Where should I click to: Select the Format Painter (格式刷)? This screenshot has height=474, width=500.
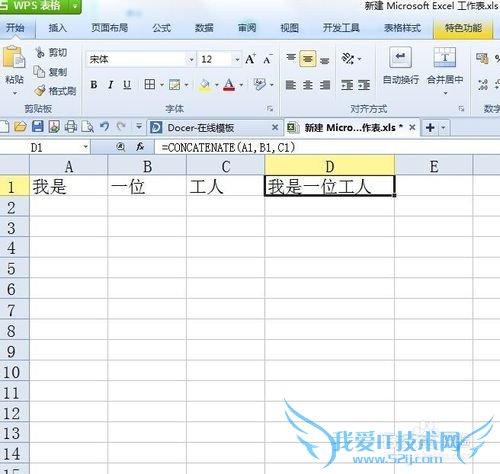55,91
